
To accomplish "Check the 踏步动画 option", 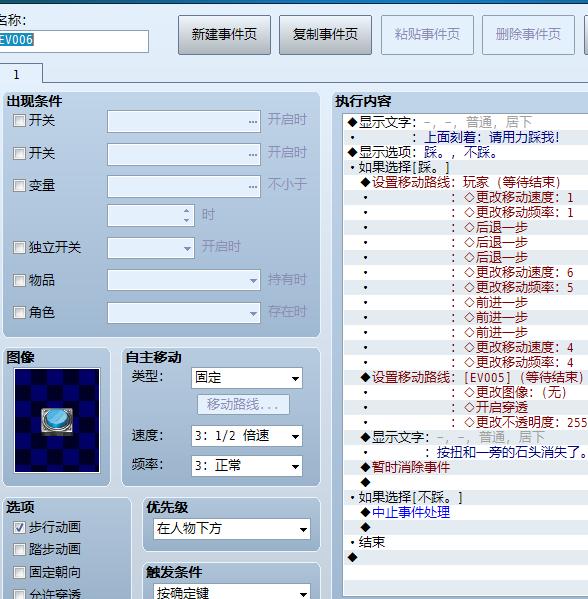I will coord(19,550).
